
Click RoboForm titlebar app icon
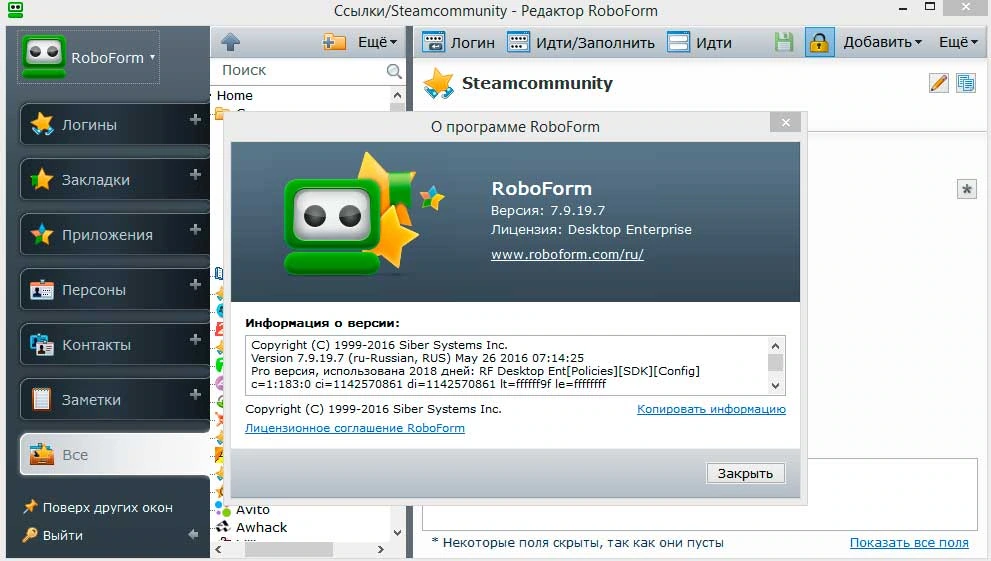(15, 10)
